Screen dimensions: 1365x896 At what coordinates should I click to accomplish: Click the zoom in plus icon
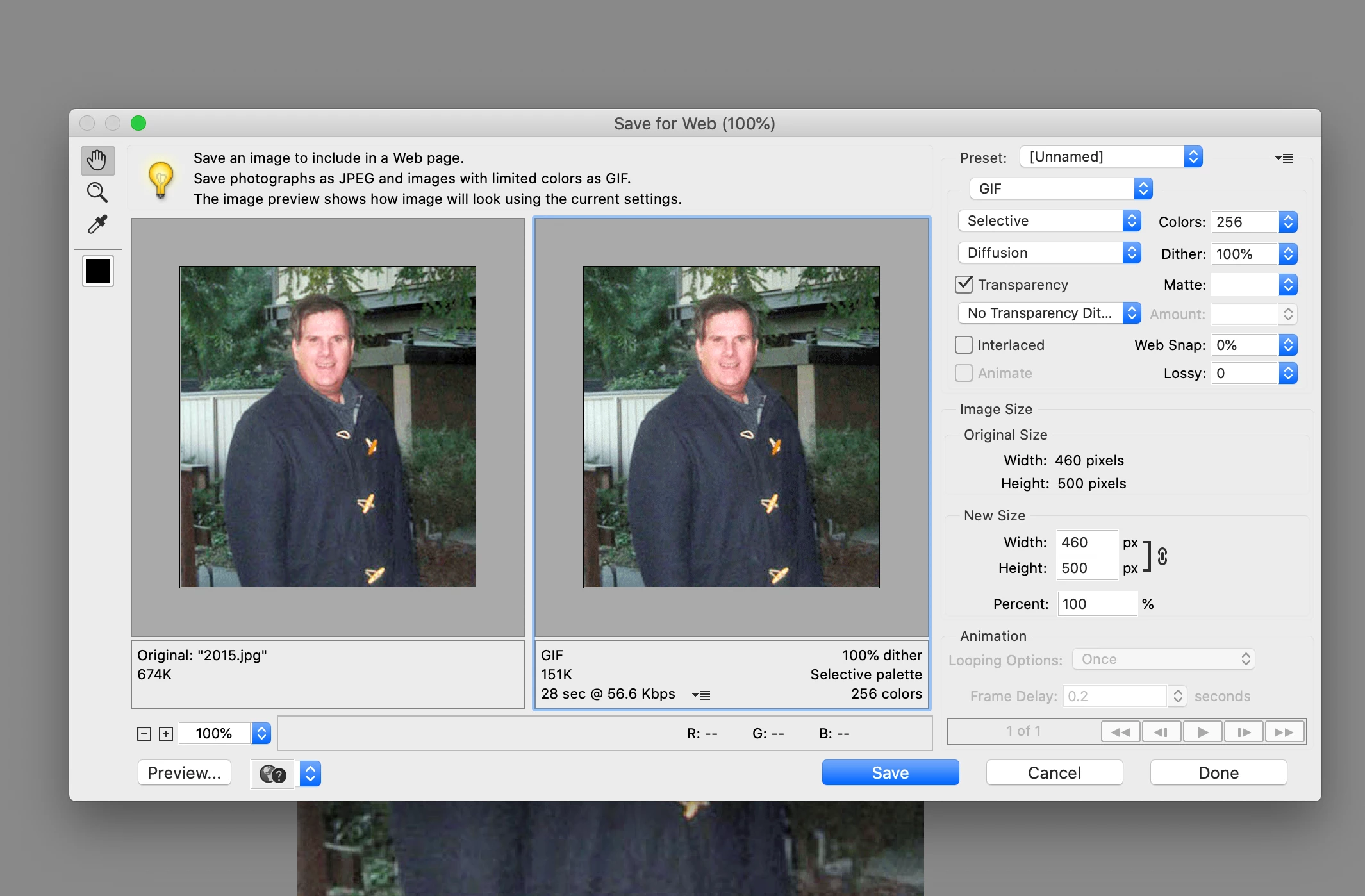tap(166, 734)
